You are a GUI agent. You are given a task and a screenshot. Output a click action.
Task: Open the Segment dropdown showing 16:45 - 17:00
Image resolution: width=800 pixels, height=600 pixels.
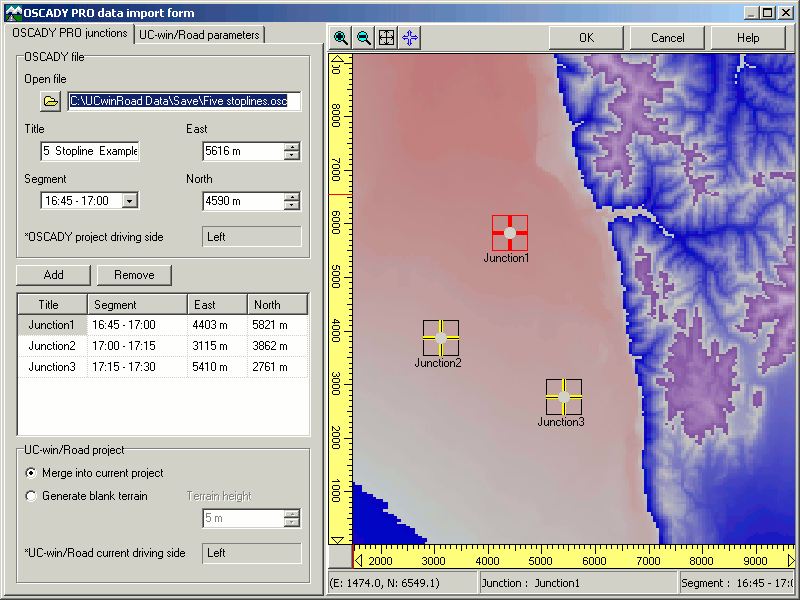coord(130,201)
